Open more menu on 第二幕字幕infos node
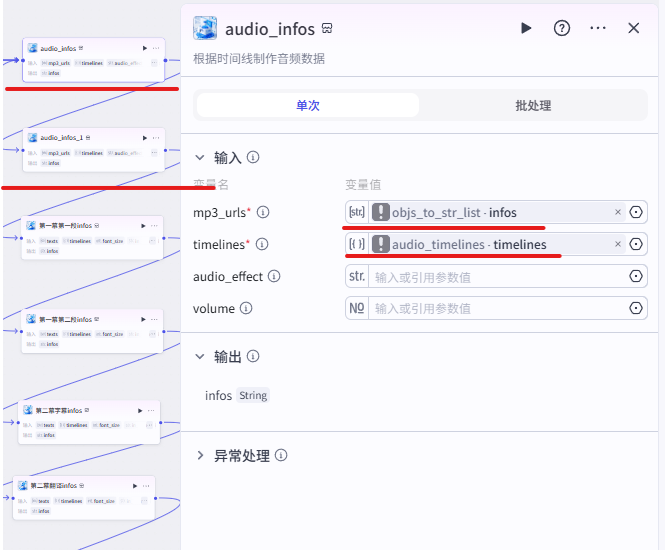 click(151, 410)
